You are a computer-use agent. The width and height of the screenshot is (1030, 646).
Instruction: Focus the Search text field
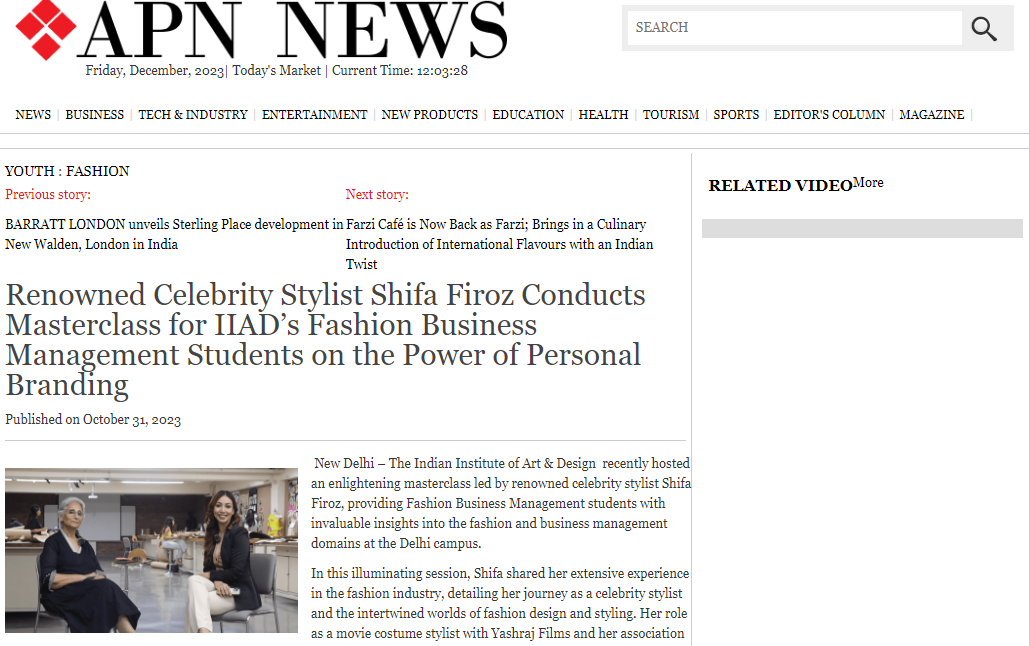coord(794,28)
